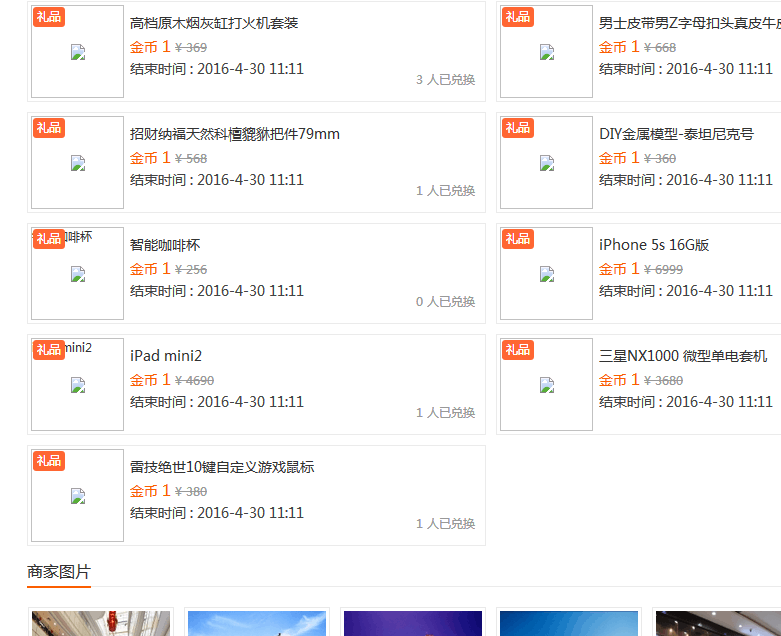Click the 0 人已兑换 count on 智能咖啡杯
This screenshot has height=636, width=781.
click(445, 302)
